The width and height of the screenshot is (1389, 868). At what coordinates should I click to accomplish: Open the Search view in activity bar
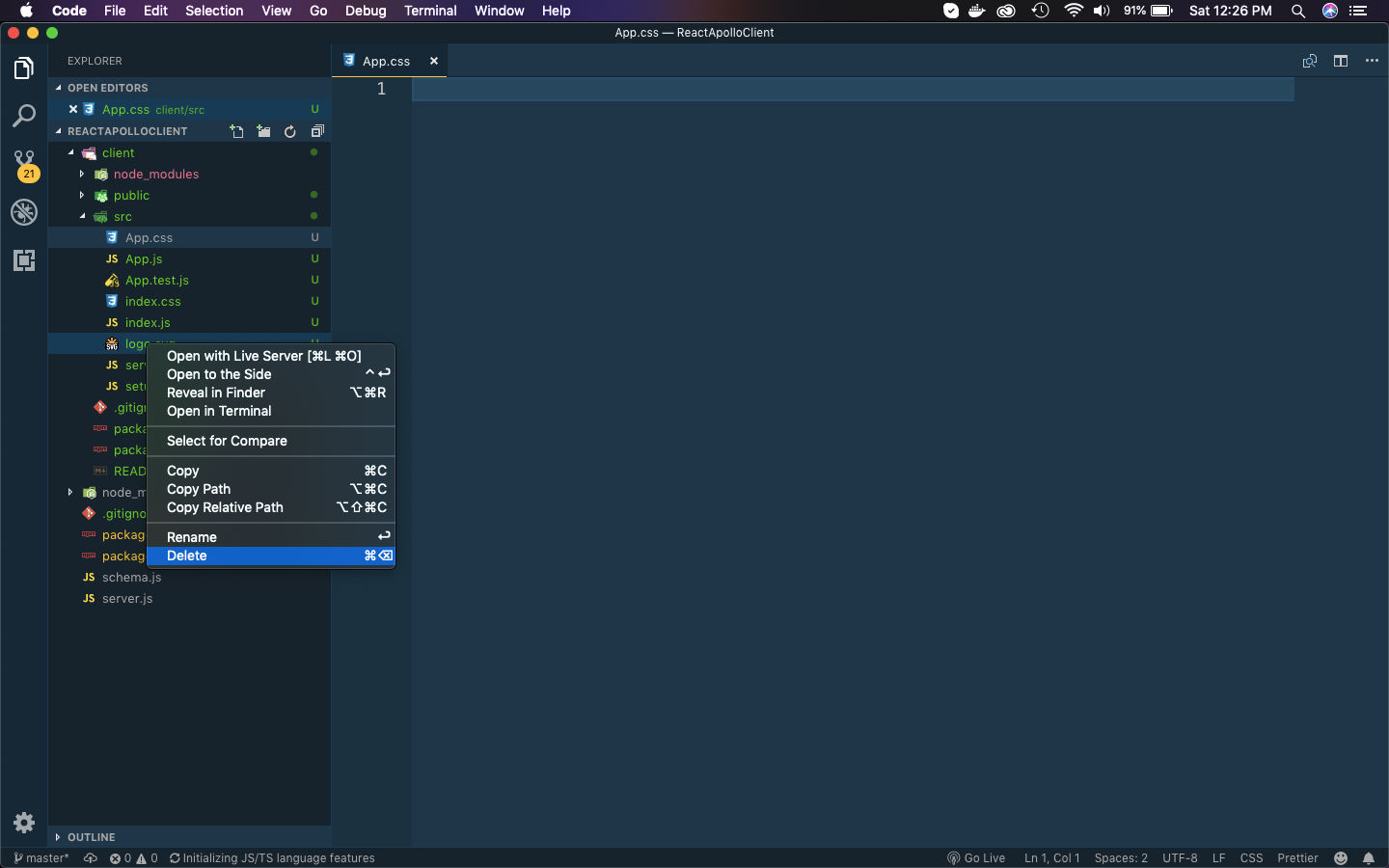tap(24, 116)
